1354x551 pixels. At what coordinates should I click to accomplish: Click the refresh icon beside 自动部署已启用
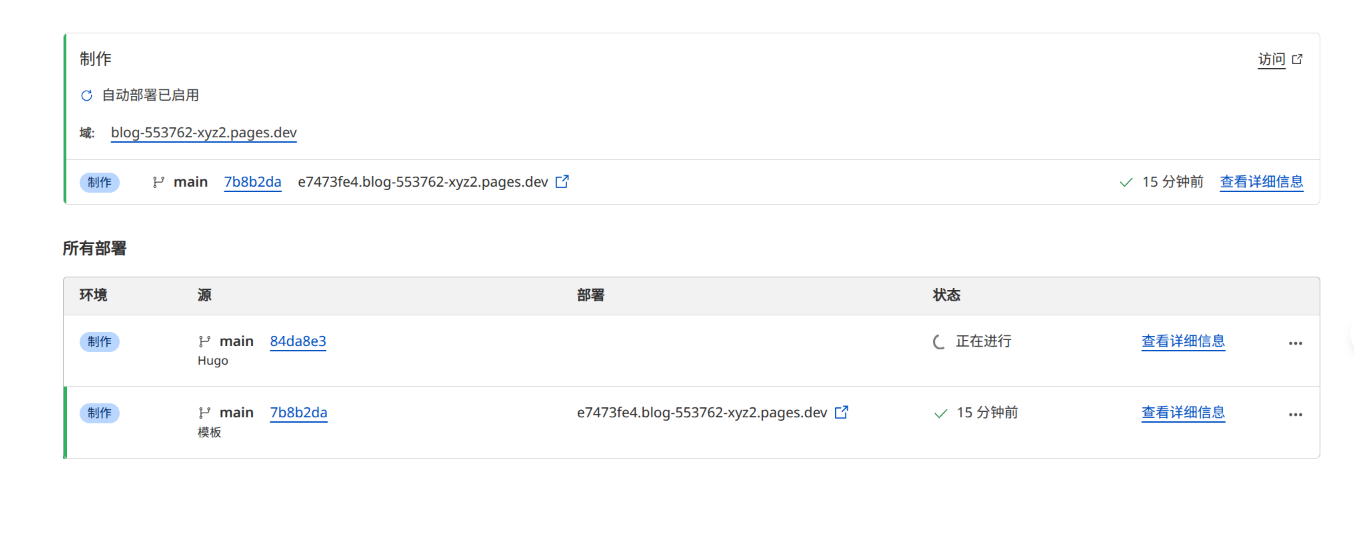tap(87, 96)
